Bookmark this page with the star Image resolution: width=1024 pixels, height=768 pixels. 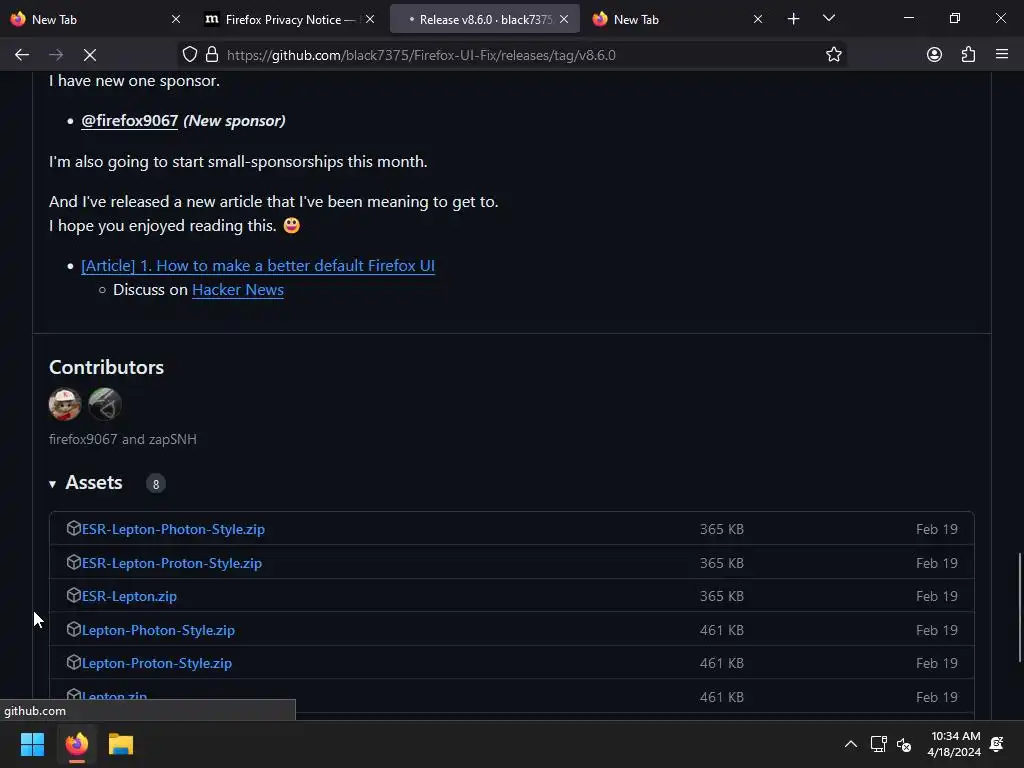833,54
